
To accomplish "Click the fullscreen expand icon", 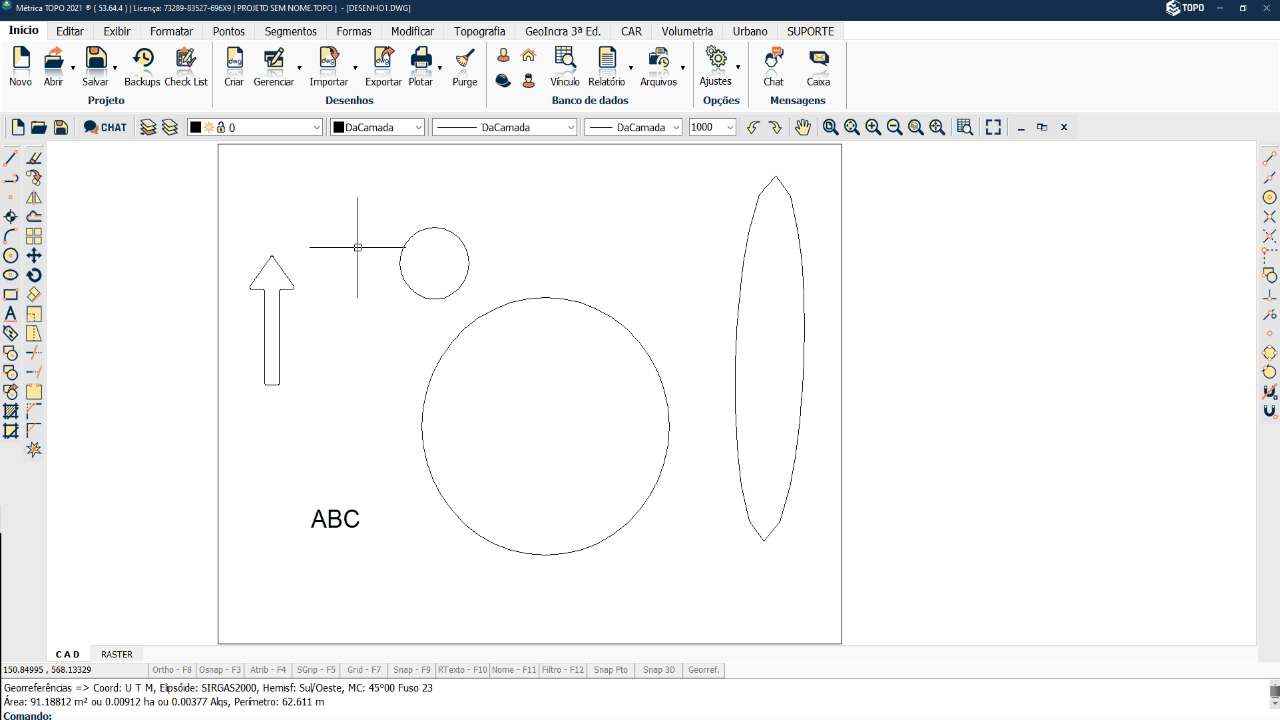I will tap(993, 127).
